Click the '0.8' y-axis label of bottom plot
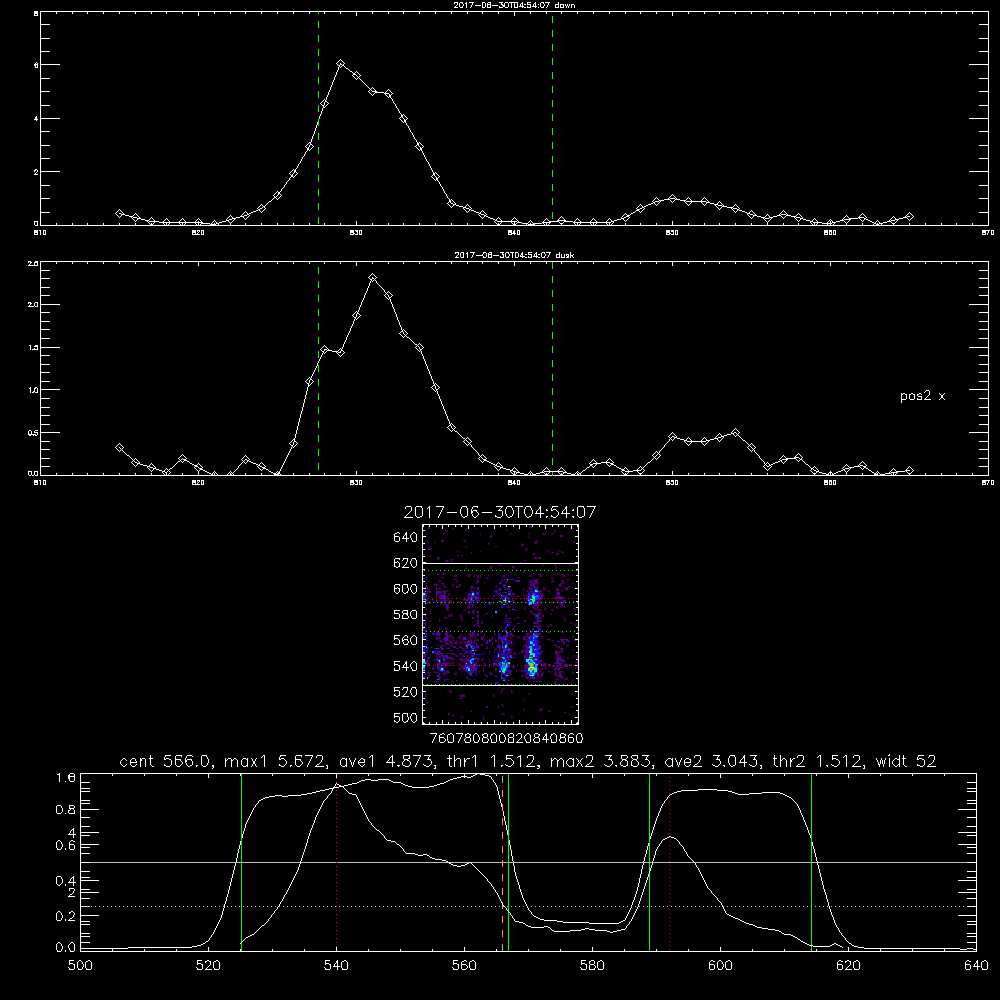The height and width of the screenshot is (1000, 1000). [66, 810]
